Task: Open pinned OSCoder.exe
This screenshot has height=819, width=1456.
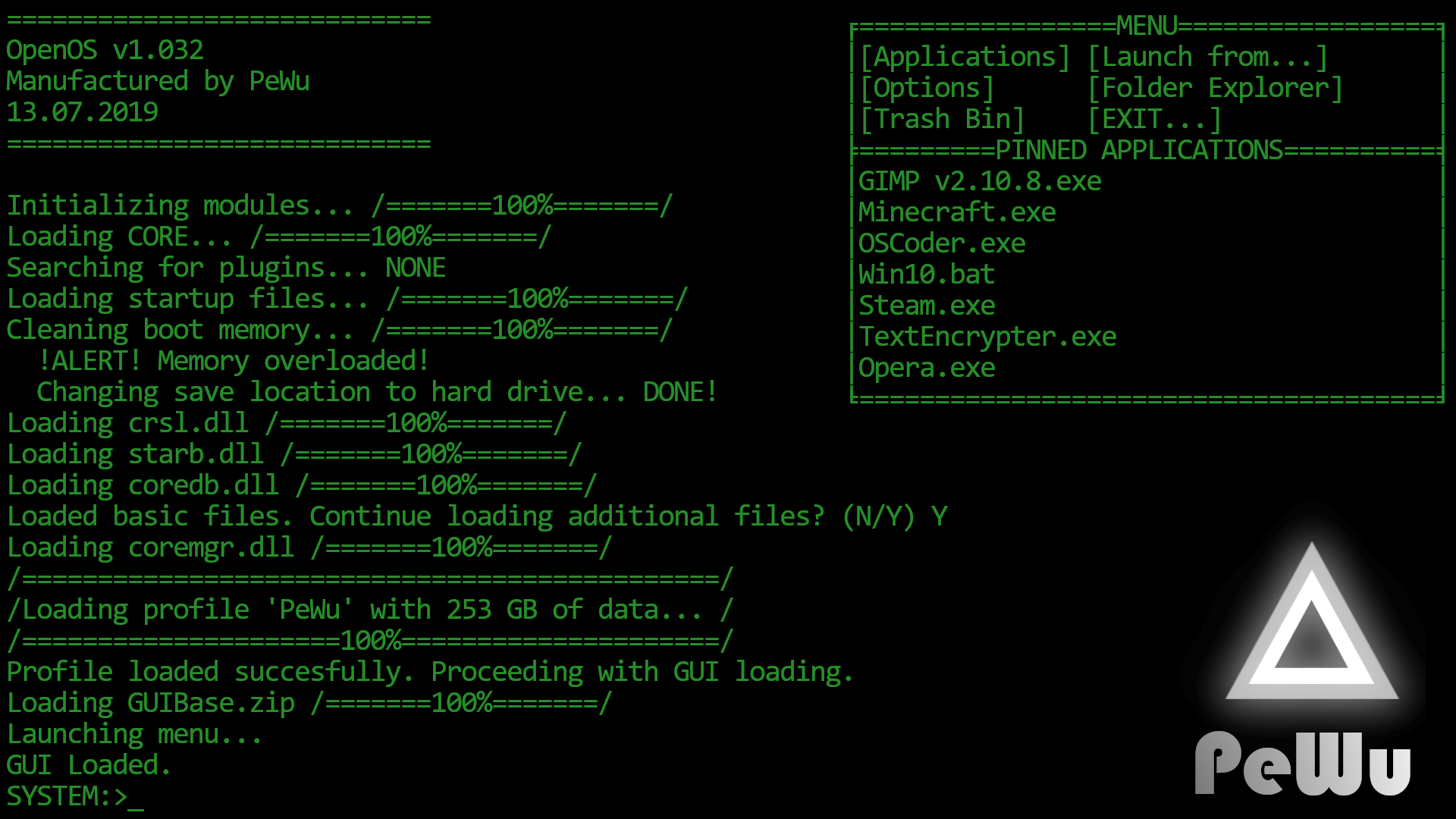Action: (x=942, y=243)
